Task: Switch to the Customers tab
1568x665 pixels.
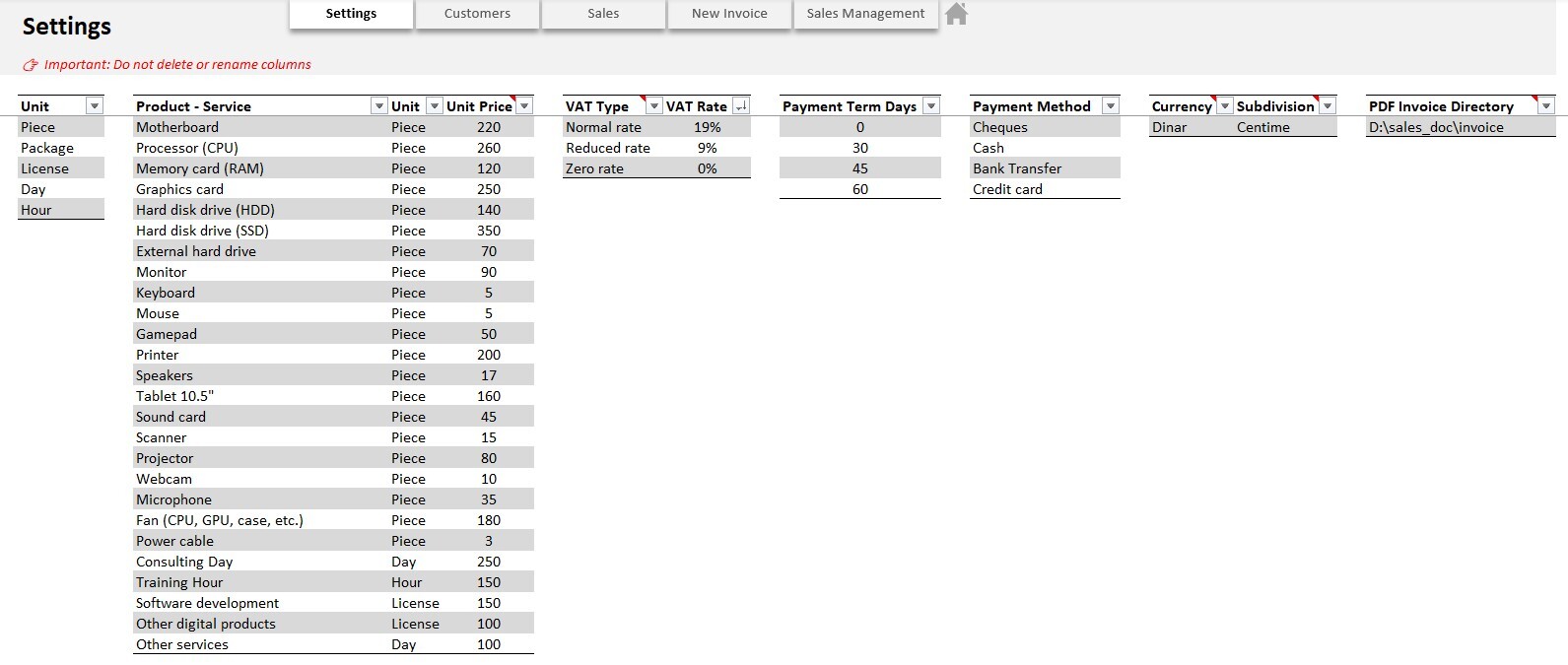Action: [477, 14]
